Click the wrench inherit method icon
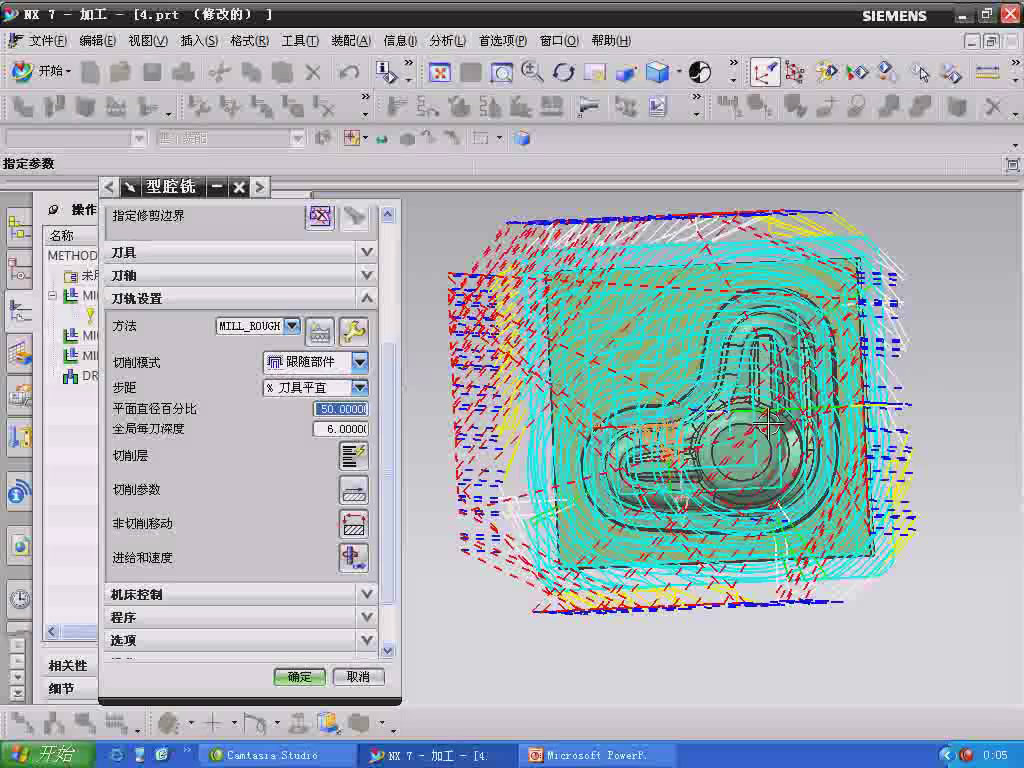 tap(353, 331)
